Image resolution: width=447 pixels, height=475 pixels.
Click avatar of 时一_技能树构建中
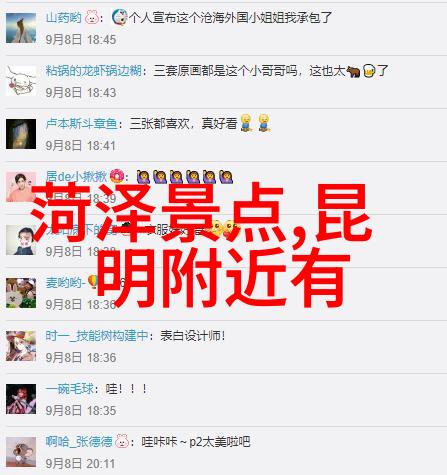[x=21, y=346]
